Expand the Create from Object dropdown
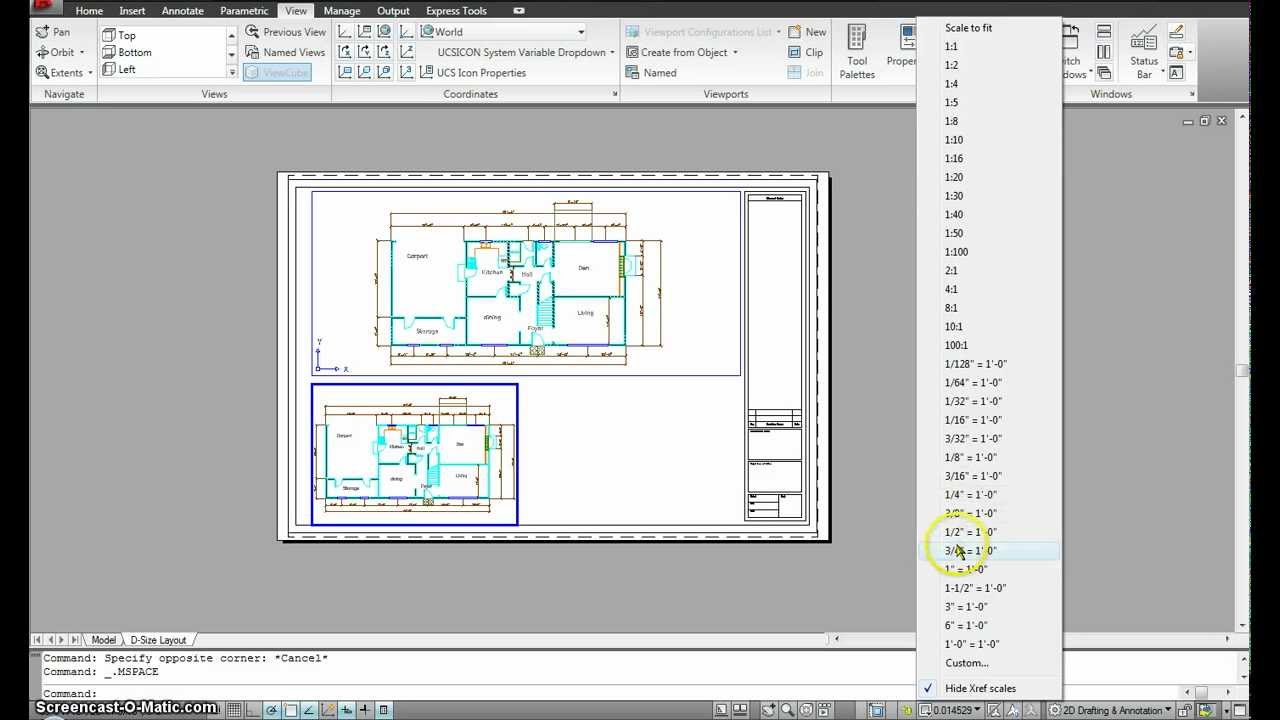Screen dimensions: 1280x720 click(x=735, y=52)
